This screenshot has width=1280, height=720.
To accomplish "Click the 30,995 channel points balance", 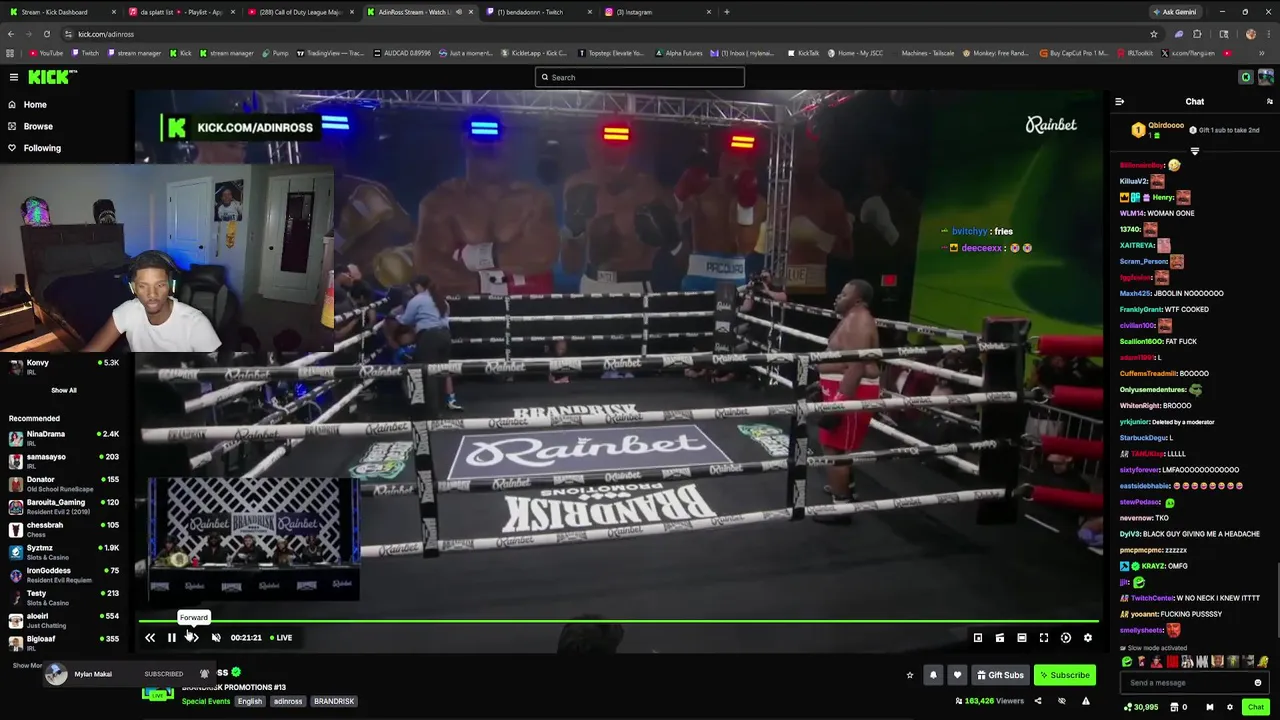I will 1141,707.
